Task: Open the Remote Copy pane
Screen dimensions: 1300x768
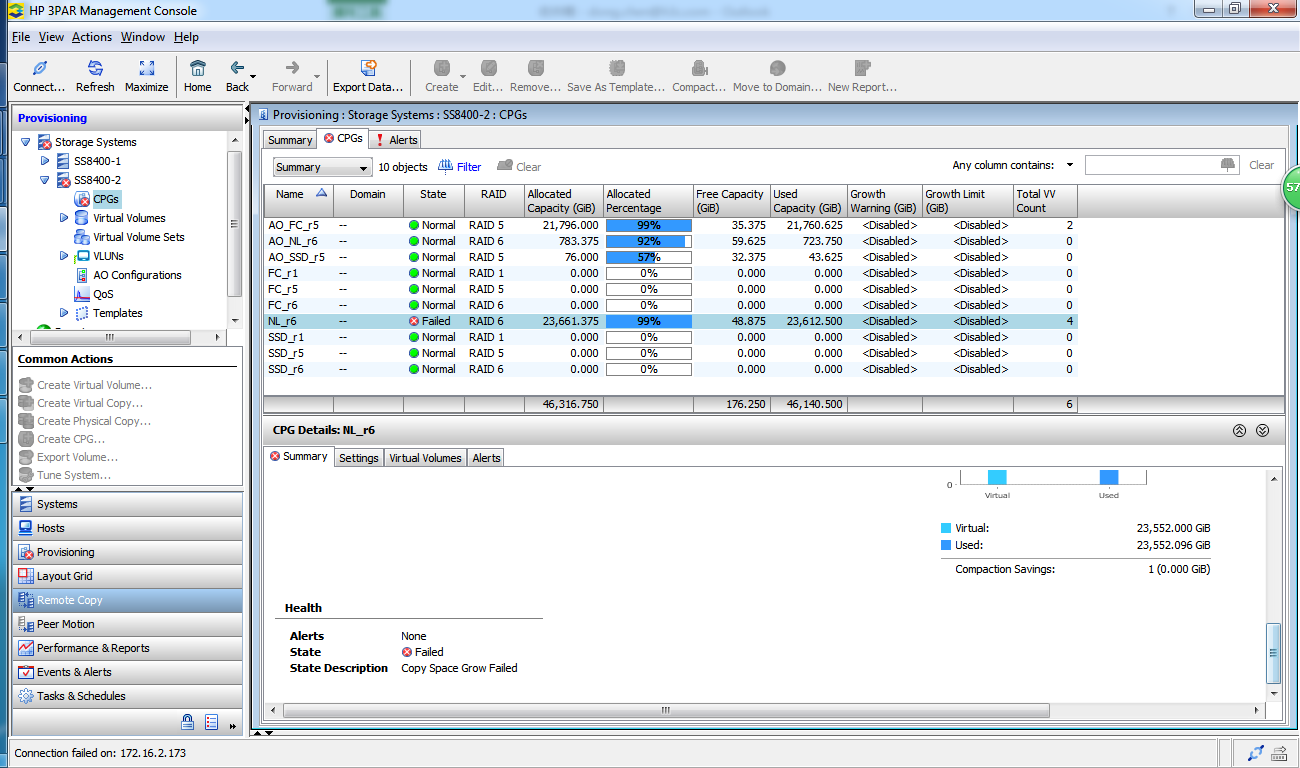Action: point(127,600)
